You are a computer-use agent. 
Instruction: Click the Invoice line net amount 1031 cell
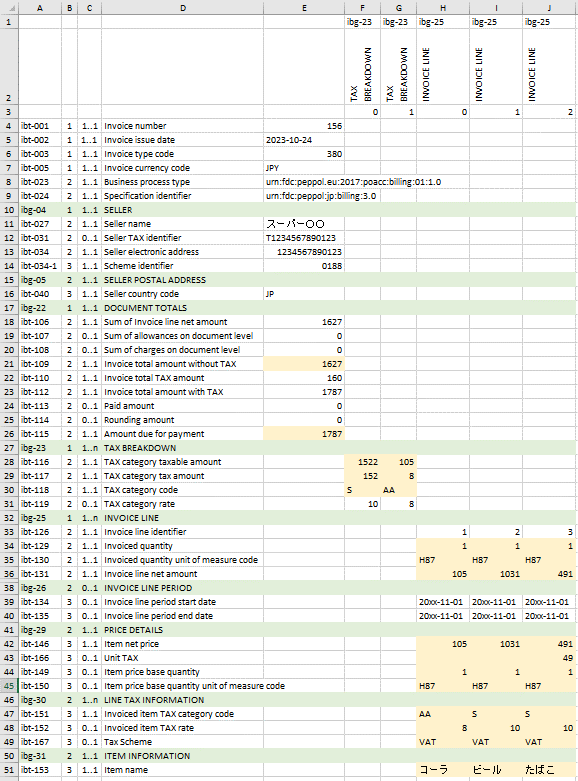[x=496, y=574]
